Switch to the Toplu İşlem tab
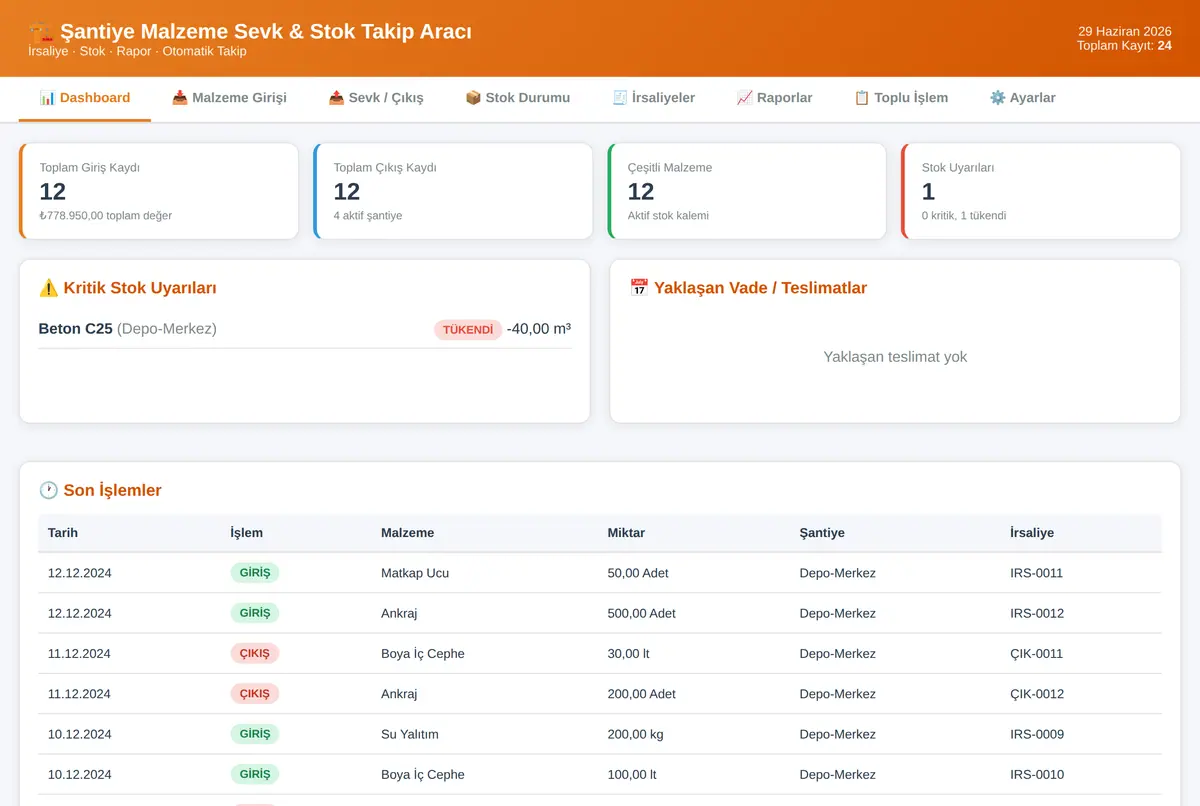1200x806 pixels. [x=901, y=98]
